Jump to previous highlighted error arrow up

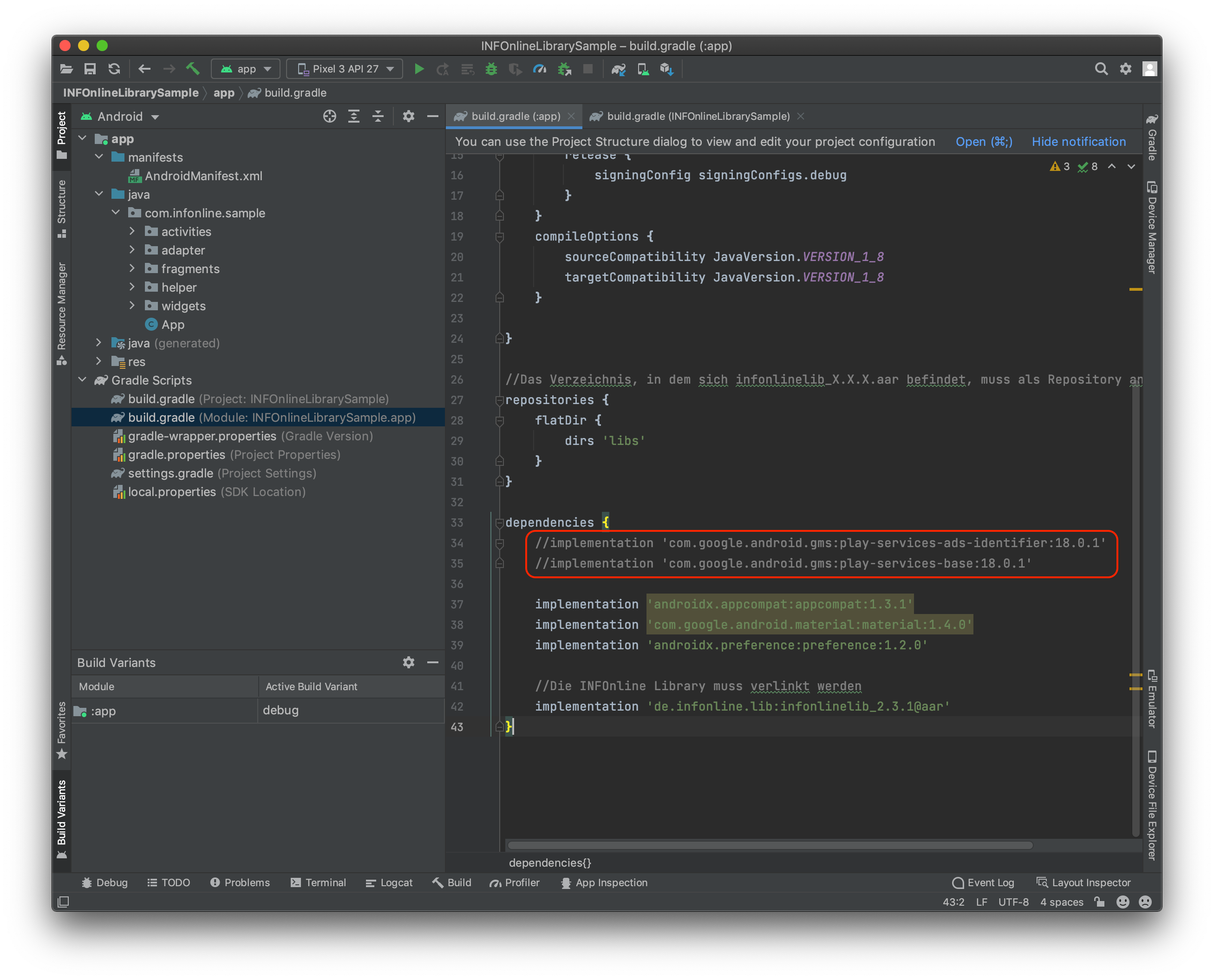[x=1111, y=167]
